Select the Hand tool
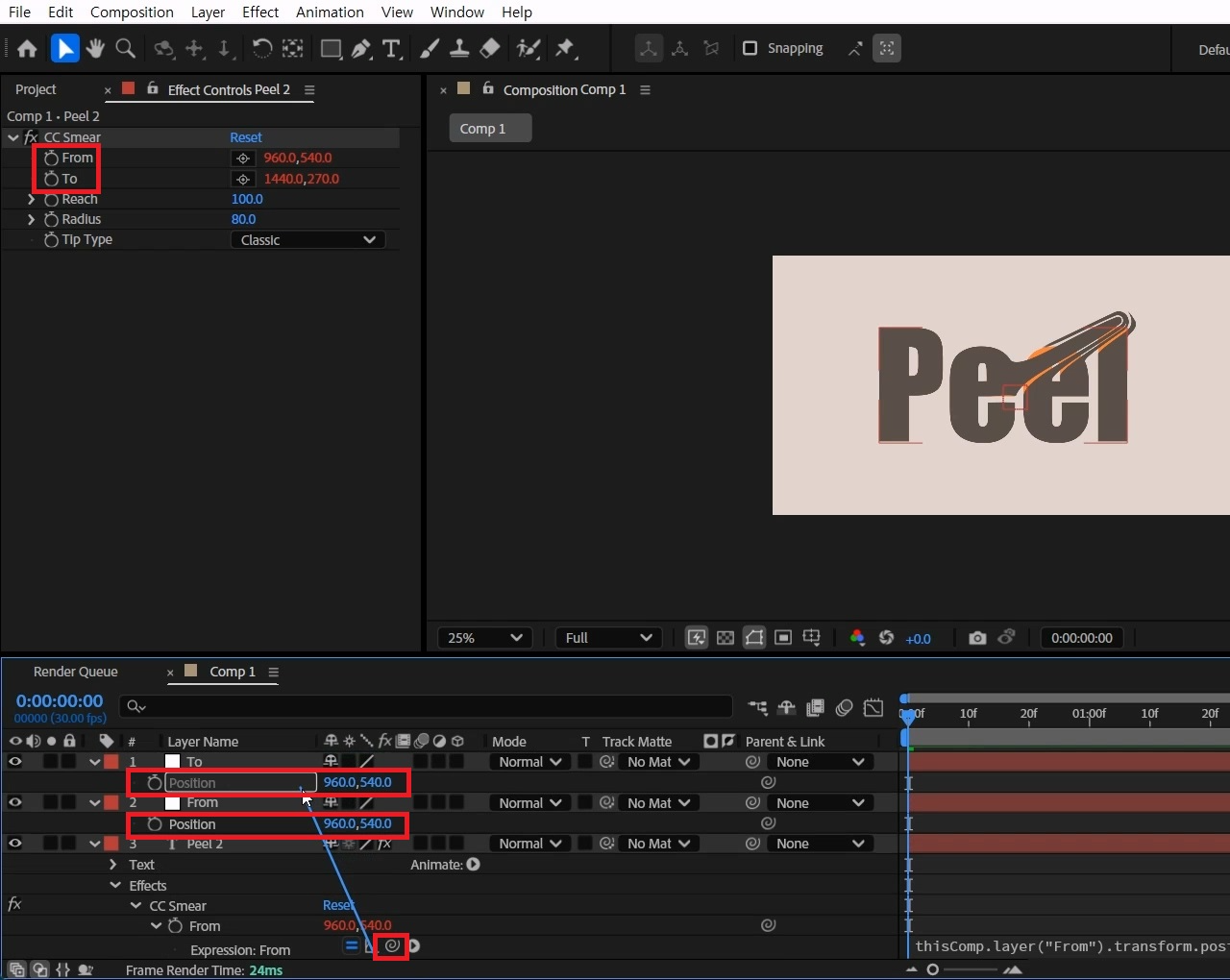The width and height of the screenshot is (1230, 980). (95, 48)
